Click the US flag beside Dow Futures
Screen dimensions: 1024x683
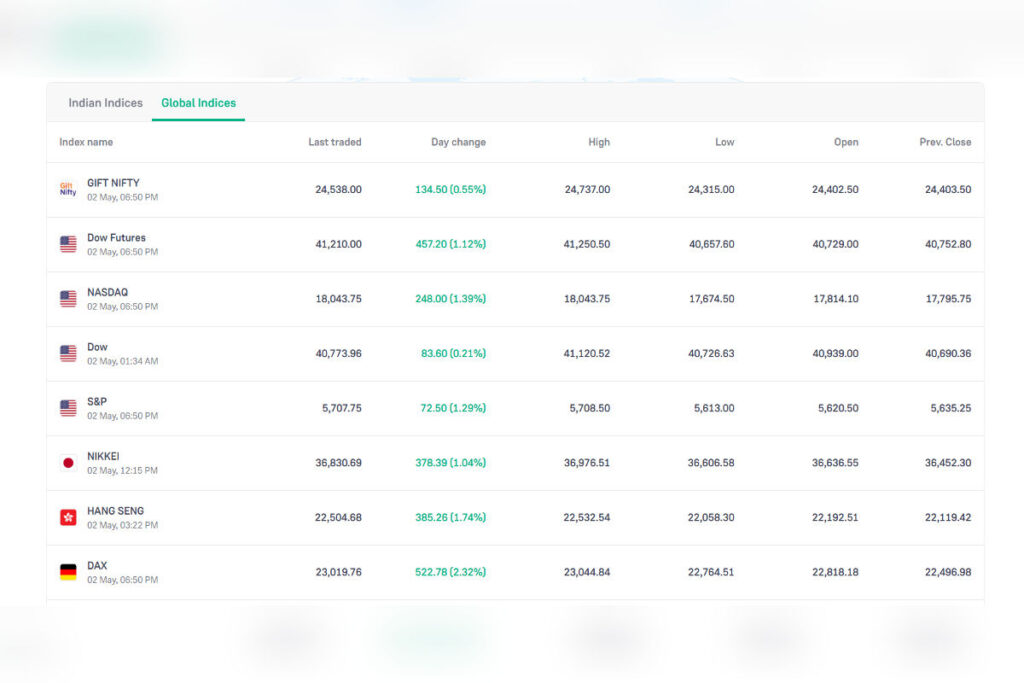(x=68, y=244)
